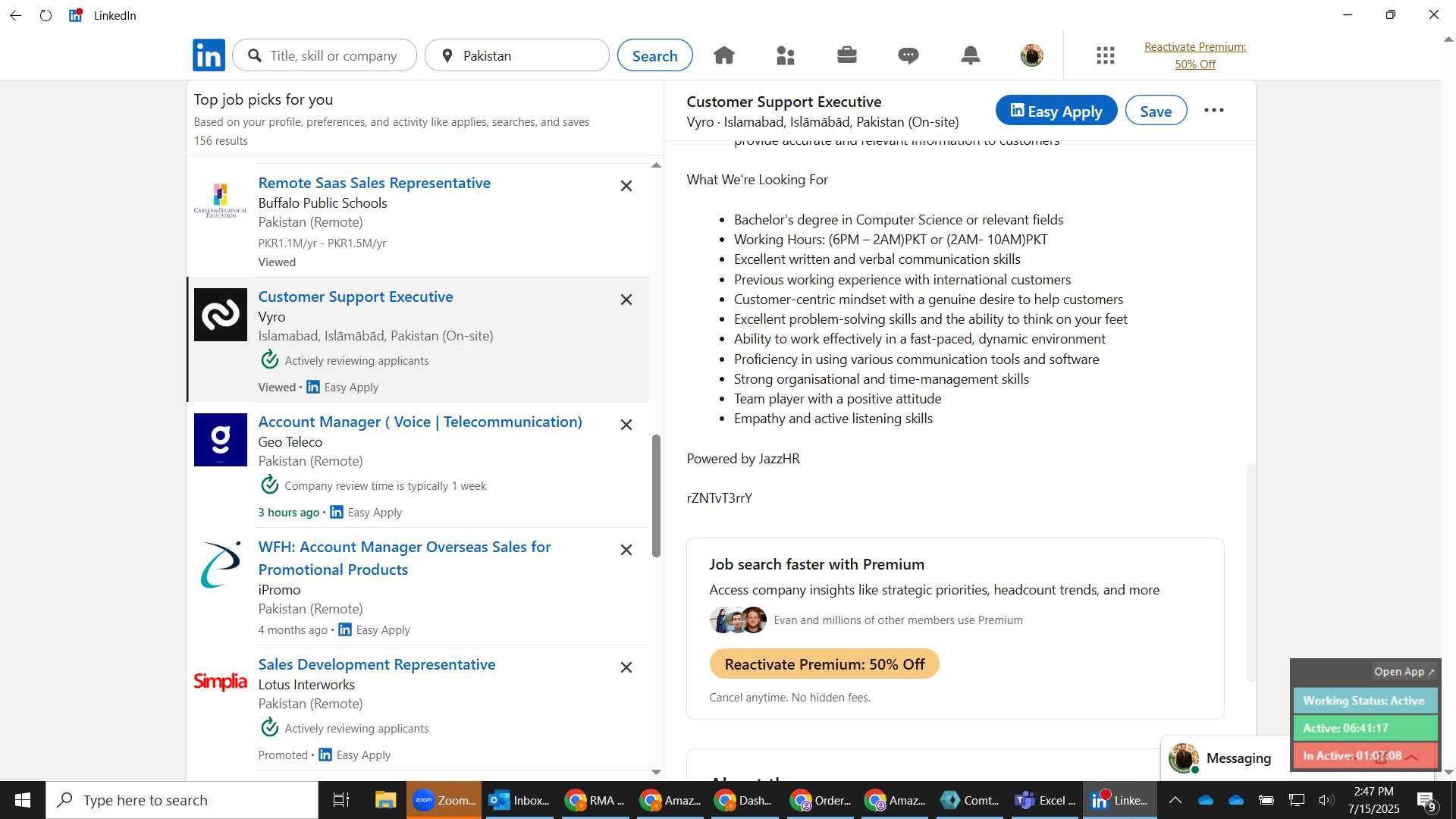Open profile avatar menu
1456x819 pixels.
point(1032,55)
